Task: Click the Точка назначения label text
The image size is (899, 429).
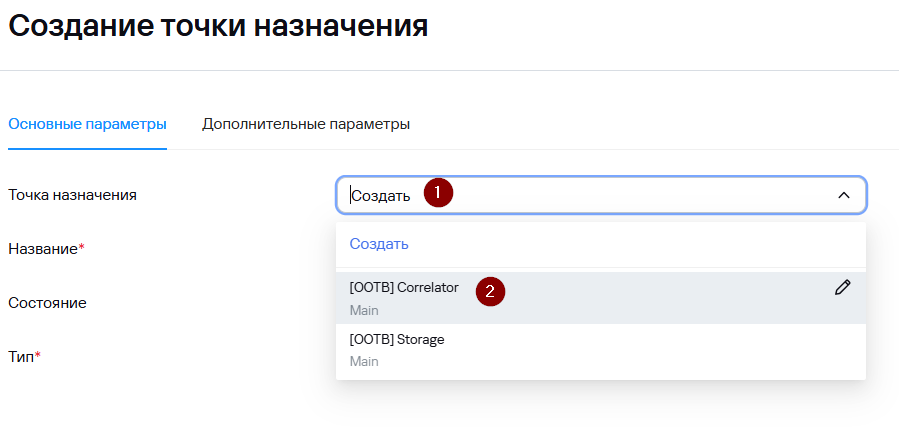Action: pyautogui.click(x=72, y=195)
